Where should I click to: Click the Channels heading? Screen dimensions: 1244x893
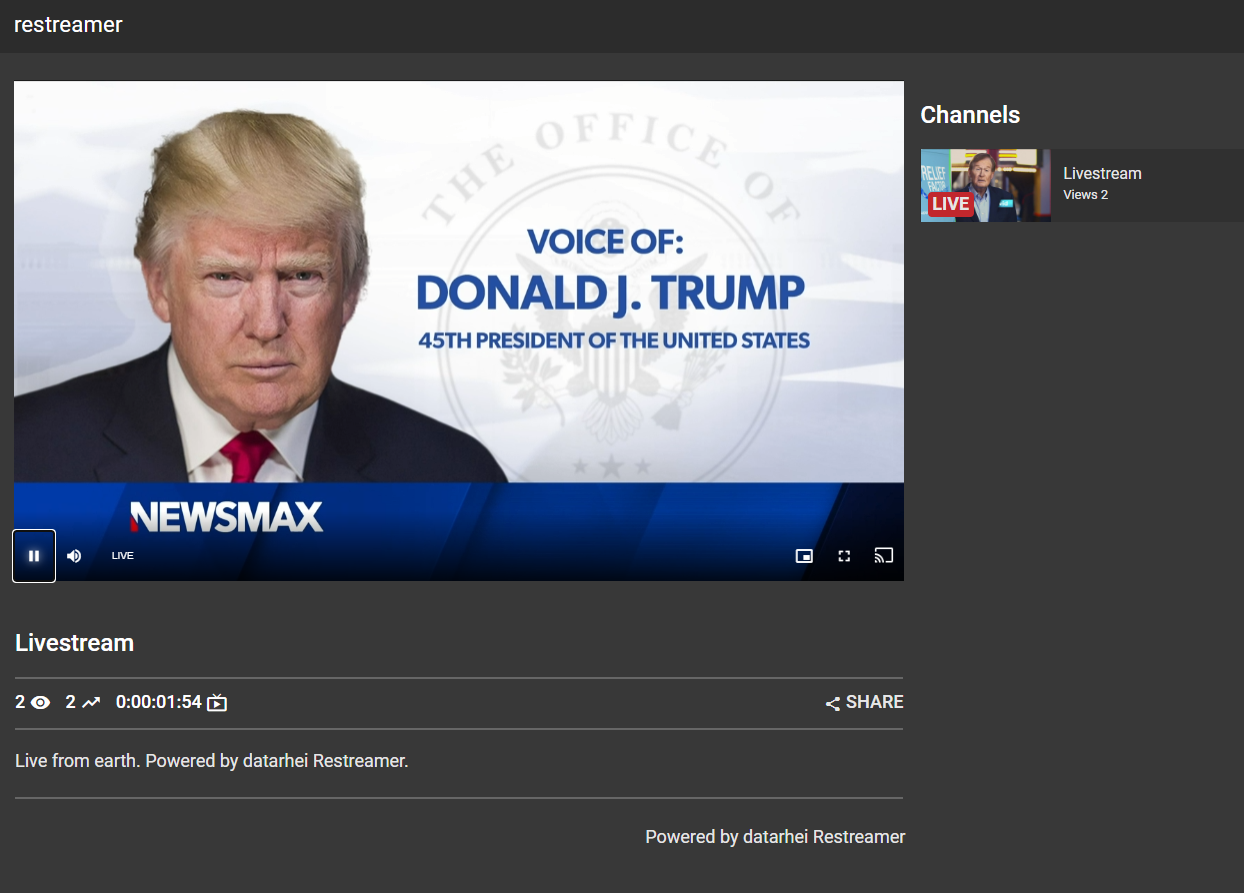(970, 115)
